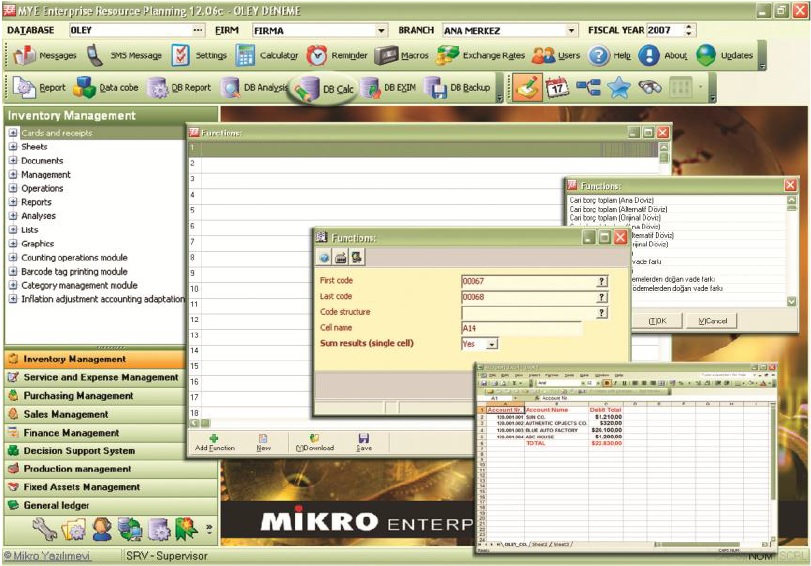Open the Users icon

(x=556, y=55)
